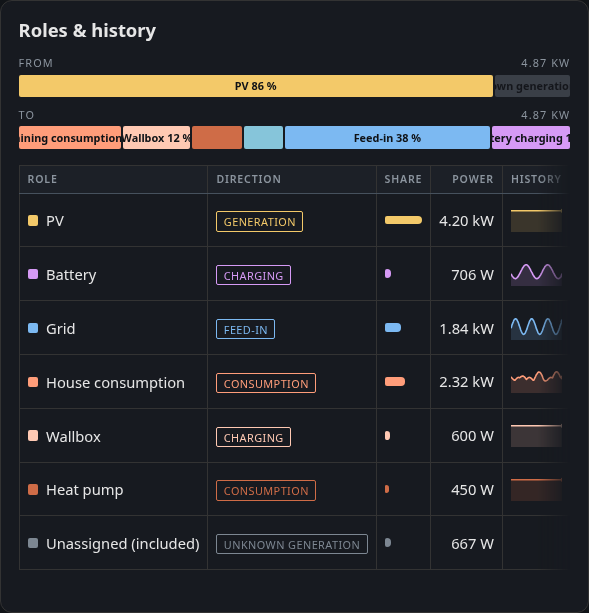Open the PV history sparkline
Viewport: 589px width, 613px height.
click(536, 221)
